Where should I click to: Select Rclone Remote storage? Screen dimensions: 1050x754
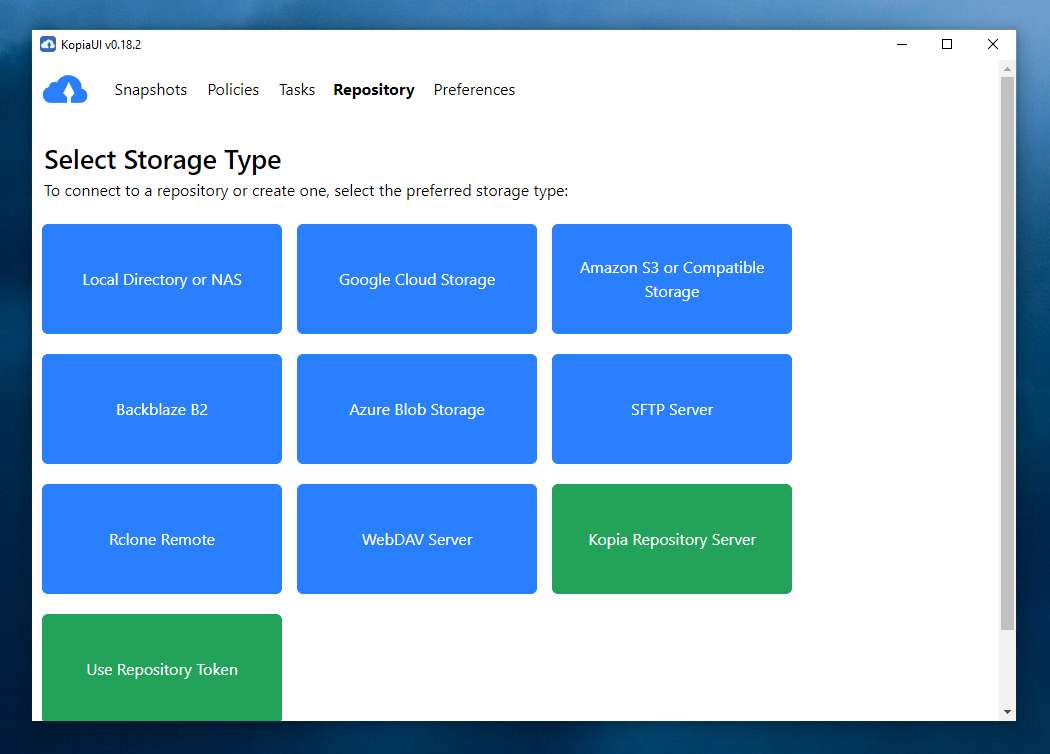[x=162, y=539]
